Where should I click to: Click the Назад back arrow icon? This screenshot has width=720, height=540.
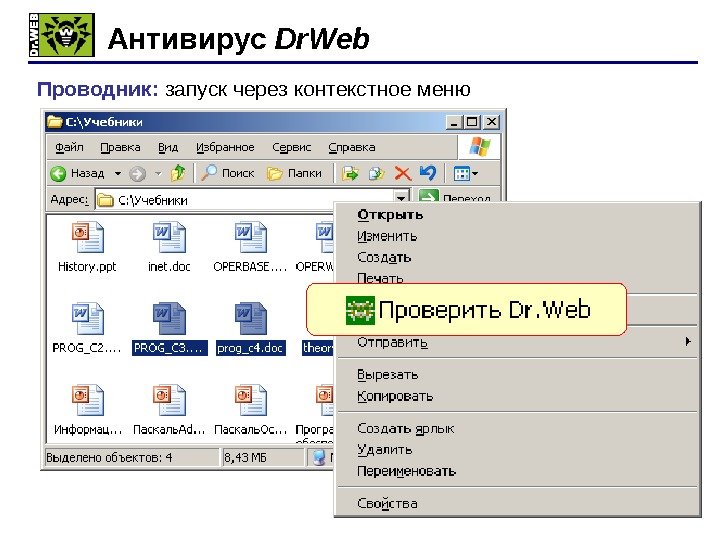(58, 174)
